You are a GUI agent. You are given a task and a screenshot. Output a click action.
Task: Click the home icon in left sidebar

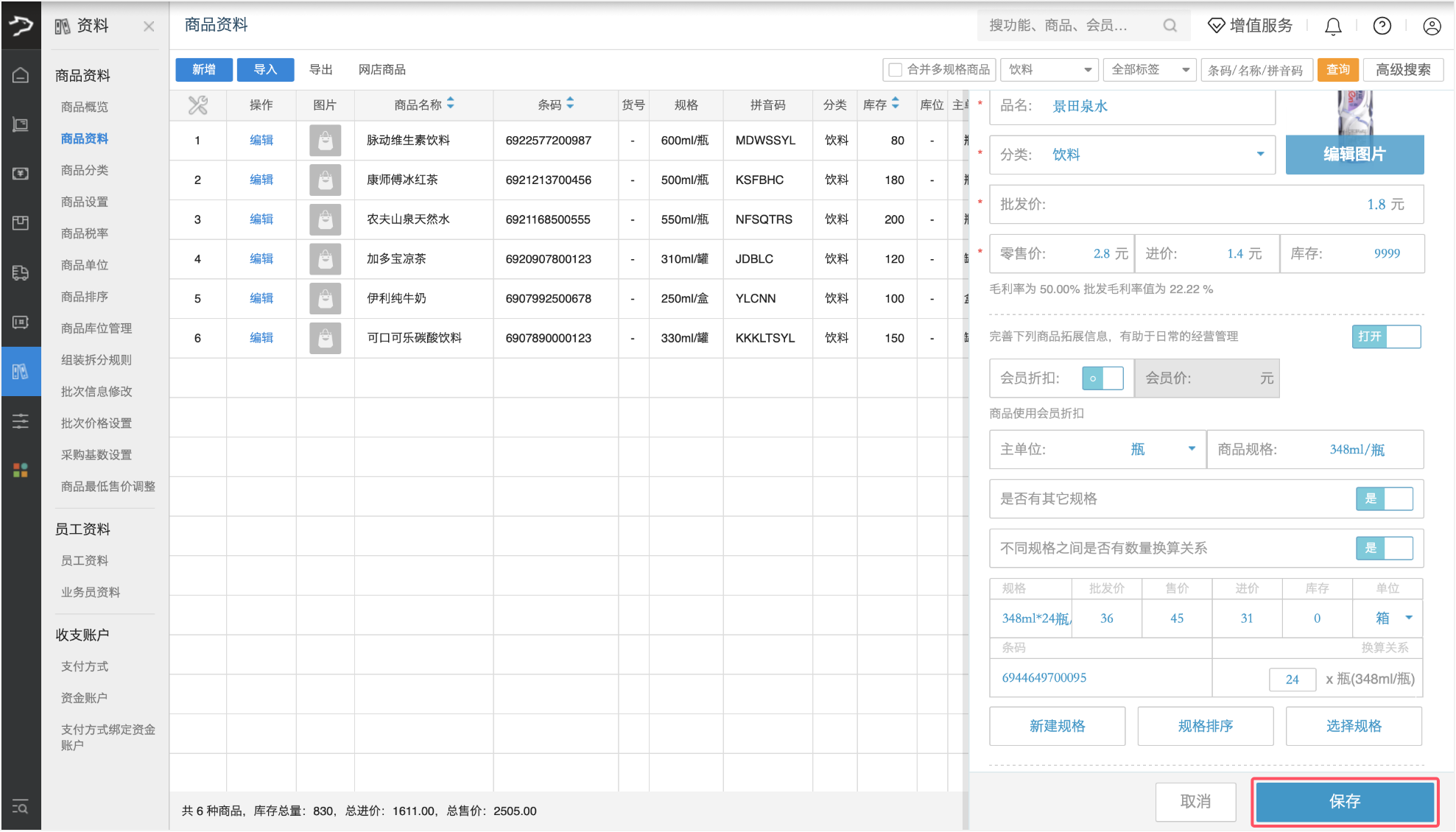pyautogui.click(x=21, y=75)
